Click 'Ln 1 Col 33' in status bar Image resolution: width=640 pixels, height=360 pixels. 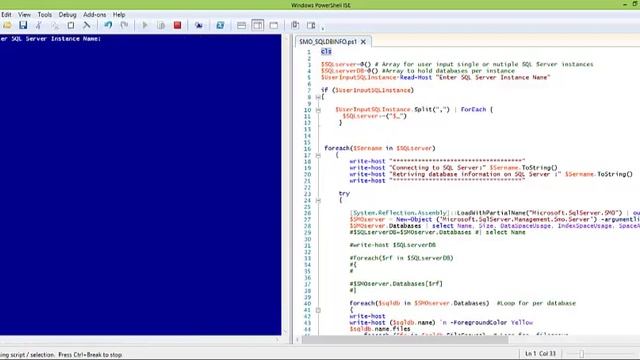click(x=540, y=353)
